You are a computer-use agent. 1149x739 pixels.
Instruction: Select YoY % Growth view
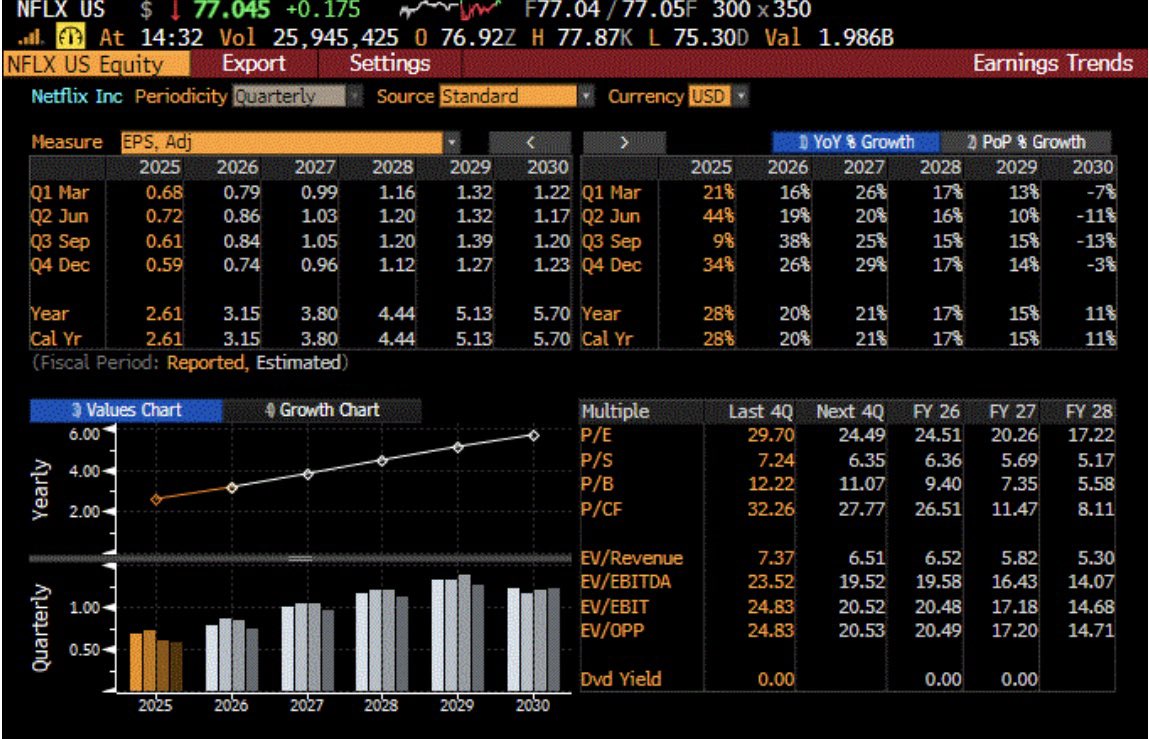(856, 142)
